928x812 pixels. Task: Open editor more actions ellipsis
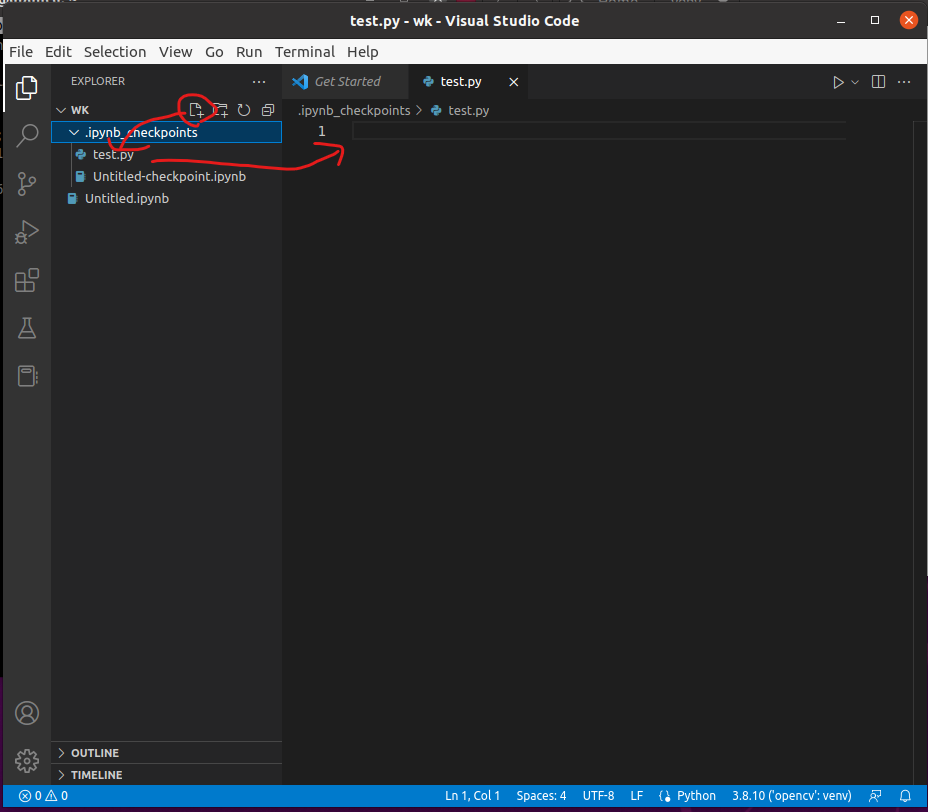[x=904, y=82]
